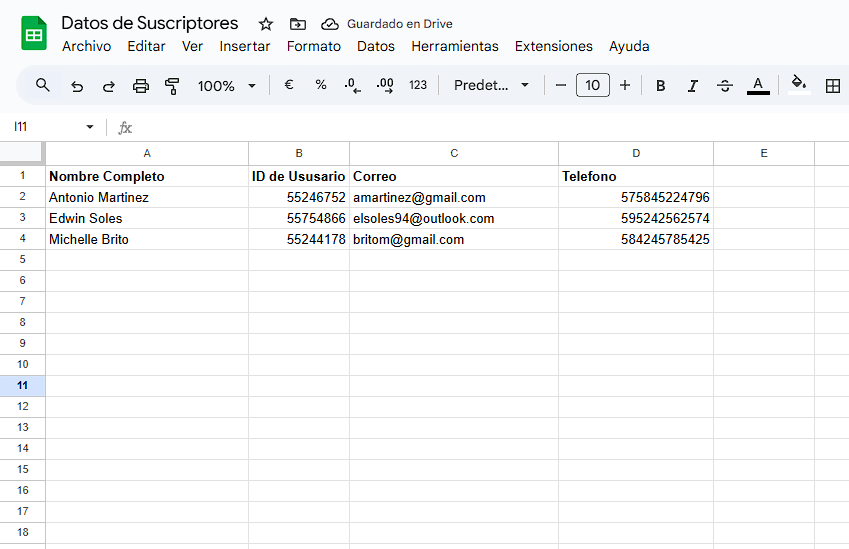Select the phone cell 584245785425

[636, 239]
